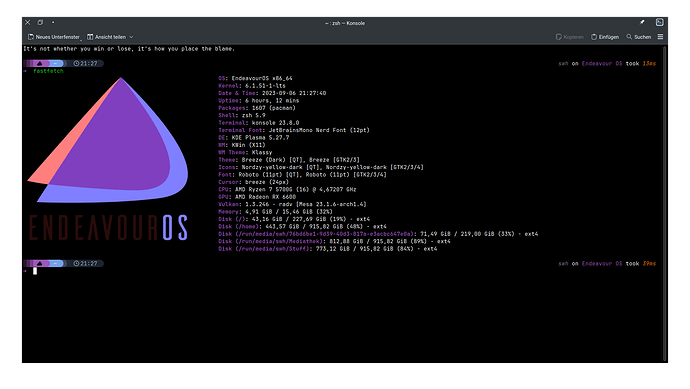690x389 pixels.
Task: Expand the Ansicht teilen dropdown arrow
Action: [131, 37]
